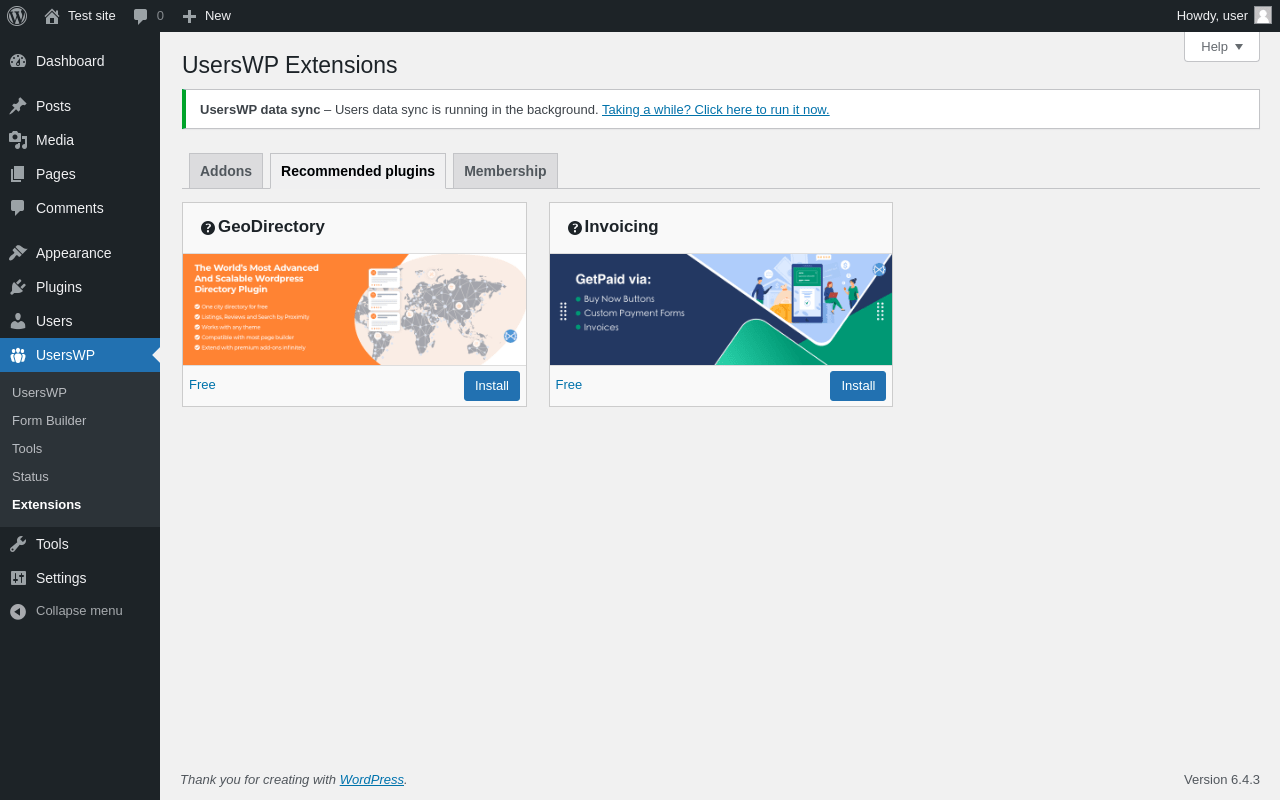Switch to the Membership tab
This screenshot has height=800, width=1280.
[505, 171]
